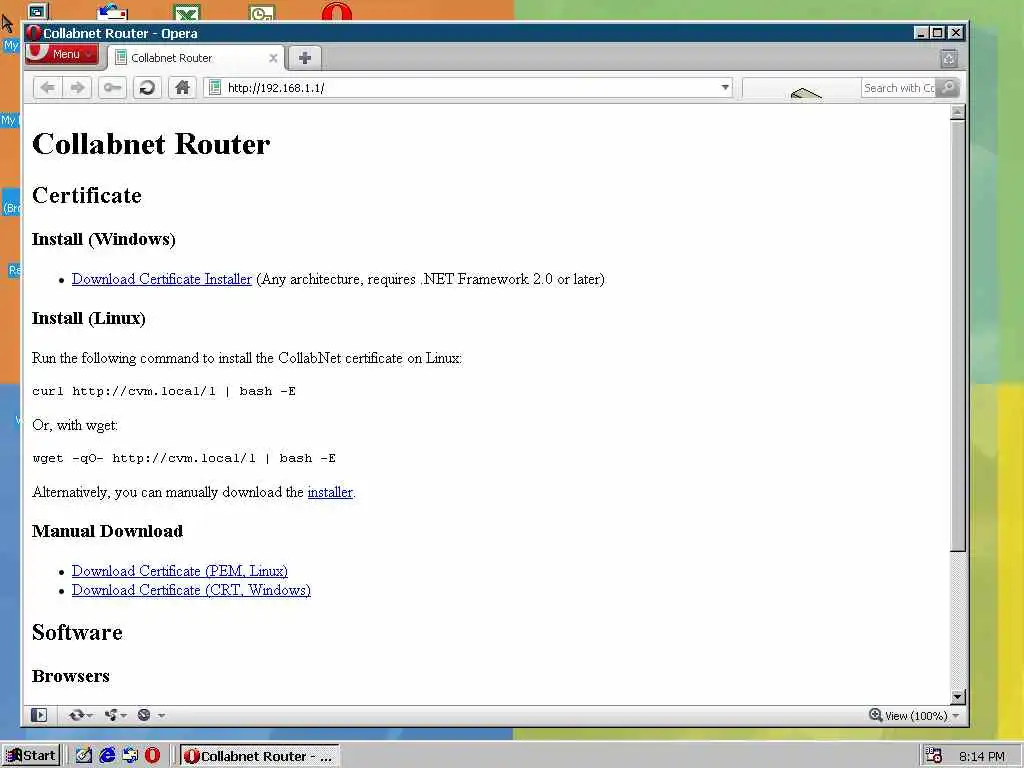Click the system tray scheduler icon
The height and width of the screenshot is (768, 1024).
coord(934,756)
